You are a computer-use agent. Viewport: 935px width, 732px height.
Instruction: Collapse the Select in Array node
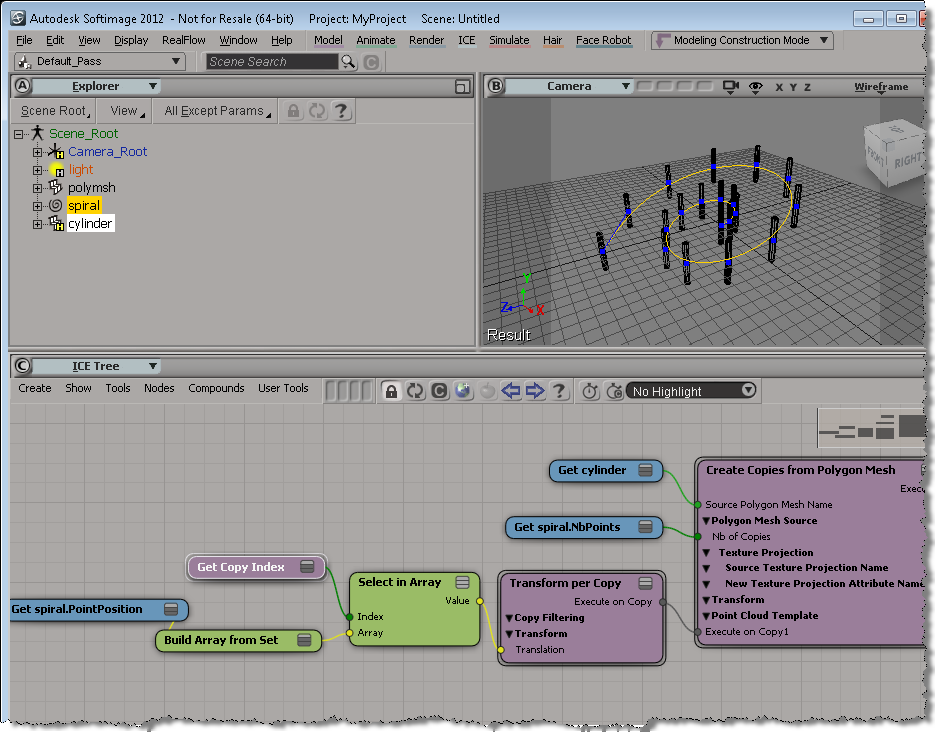(x=462, y=582)
